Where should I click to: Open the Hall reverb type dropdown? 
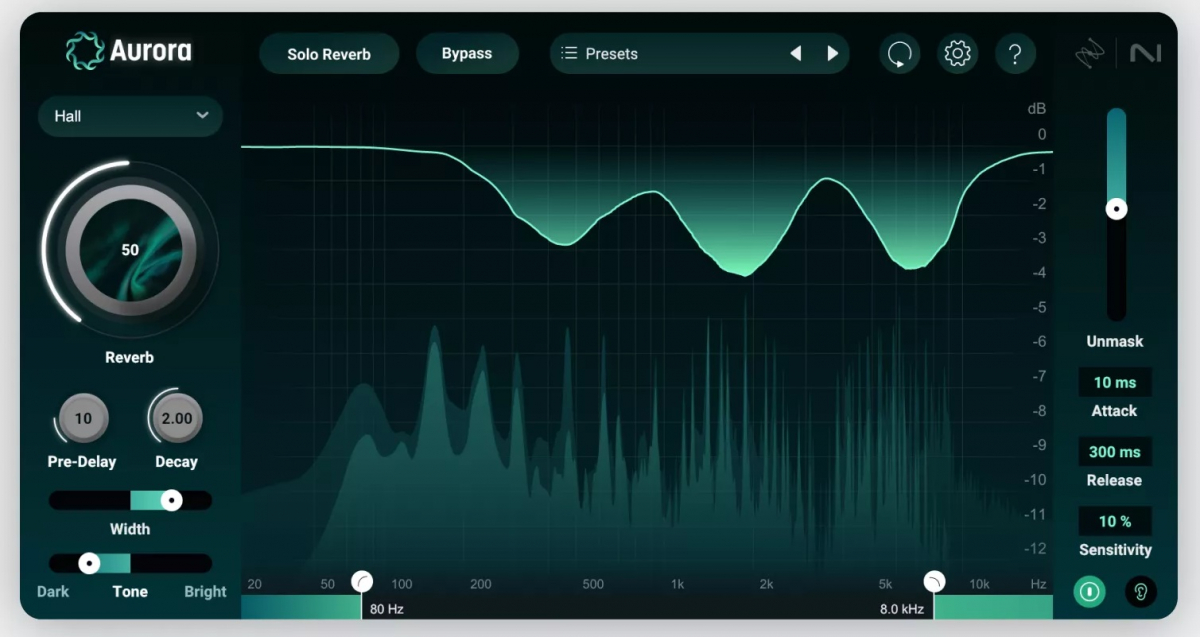130,116
